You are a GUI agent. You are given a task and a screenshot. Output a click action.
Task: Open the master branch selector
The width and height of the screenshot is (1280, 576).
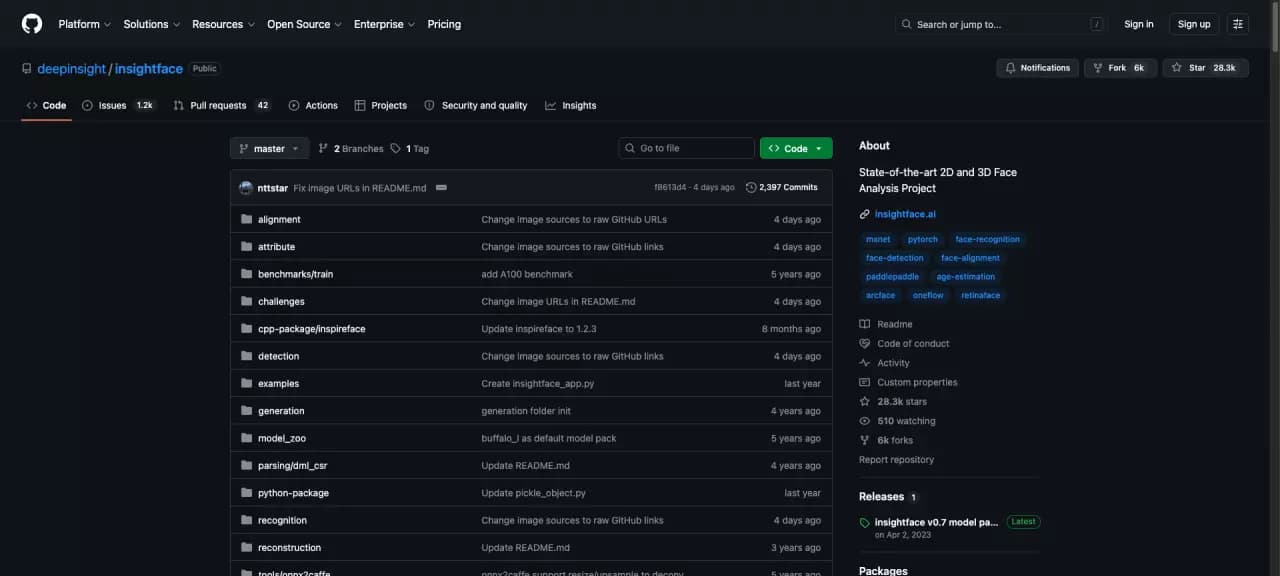[269, 148]
